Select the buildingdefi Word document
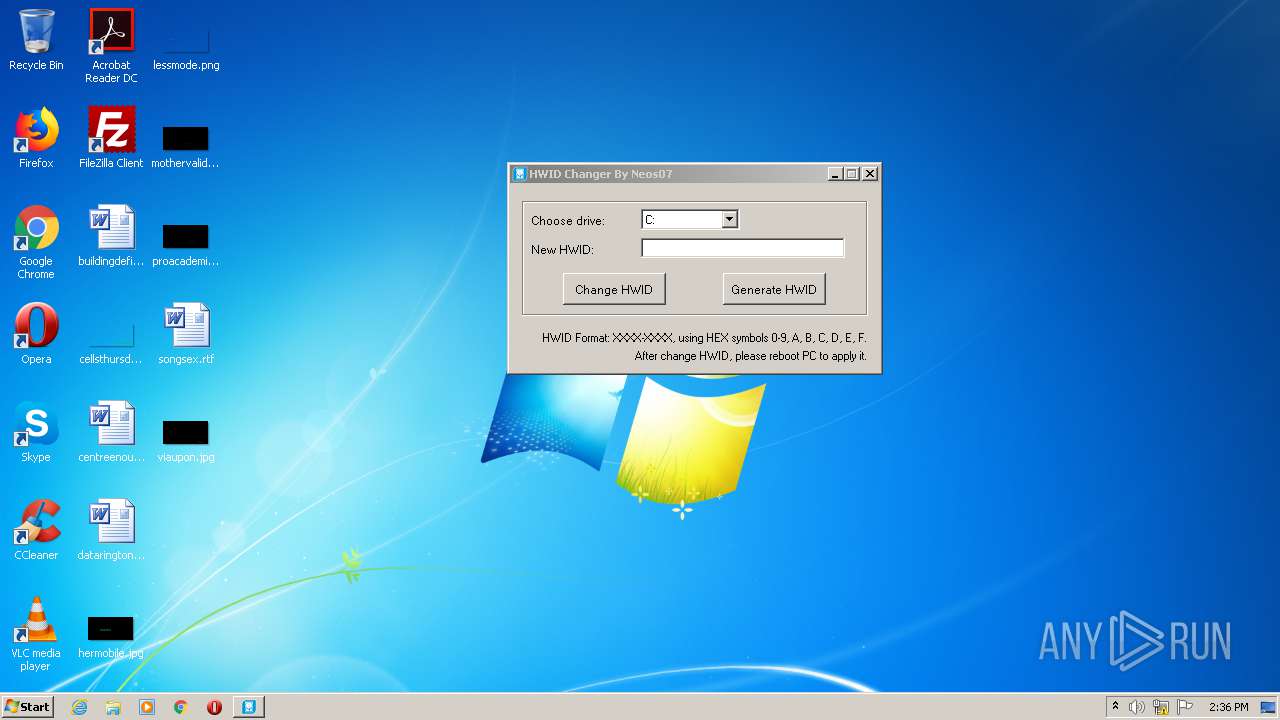The height and width of the screenshot is (720, 1280). 111,236
